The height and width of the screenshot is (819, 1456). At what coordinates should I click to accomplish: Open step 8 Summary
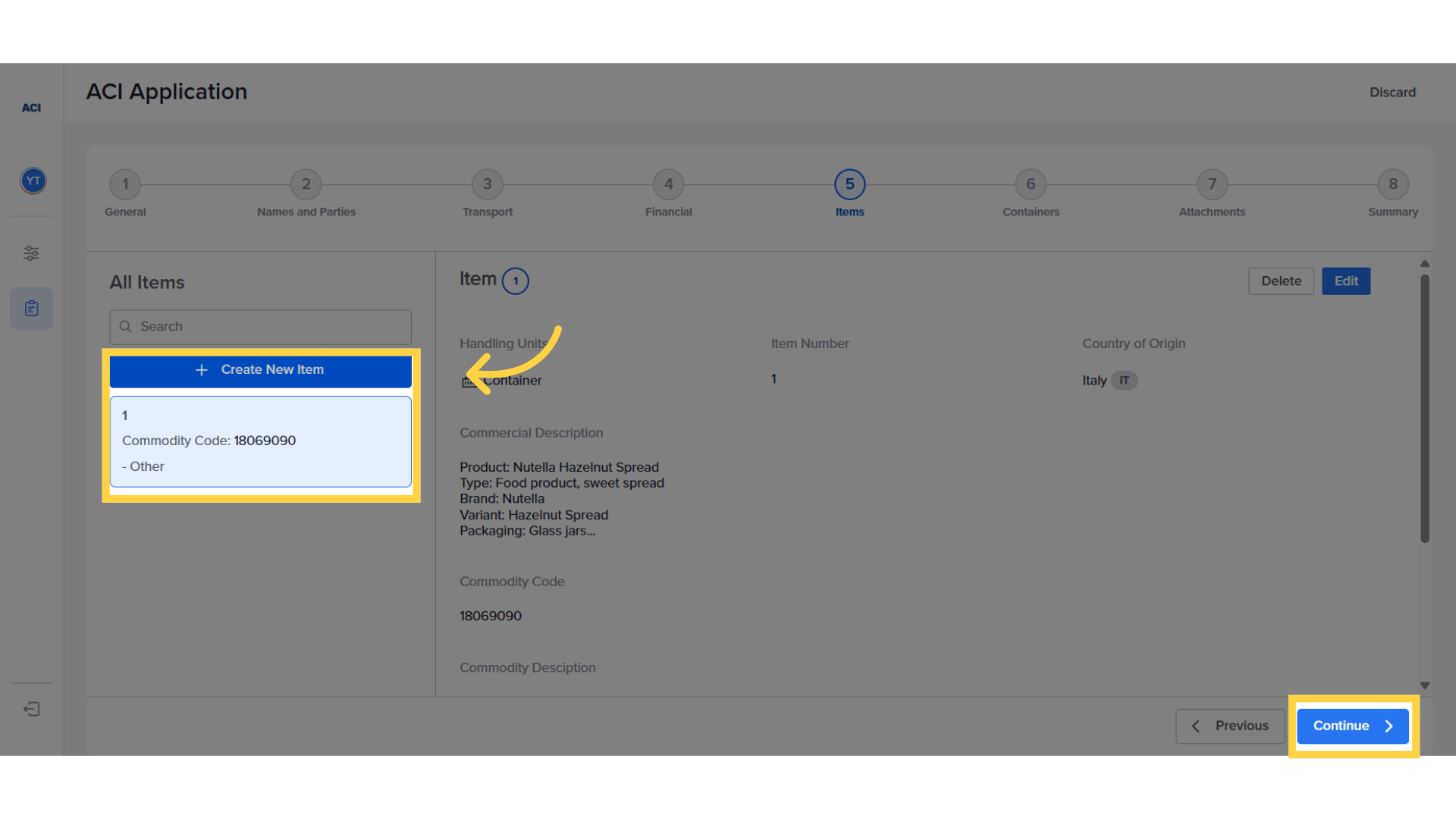coord(1393,184)
